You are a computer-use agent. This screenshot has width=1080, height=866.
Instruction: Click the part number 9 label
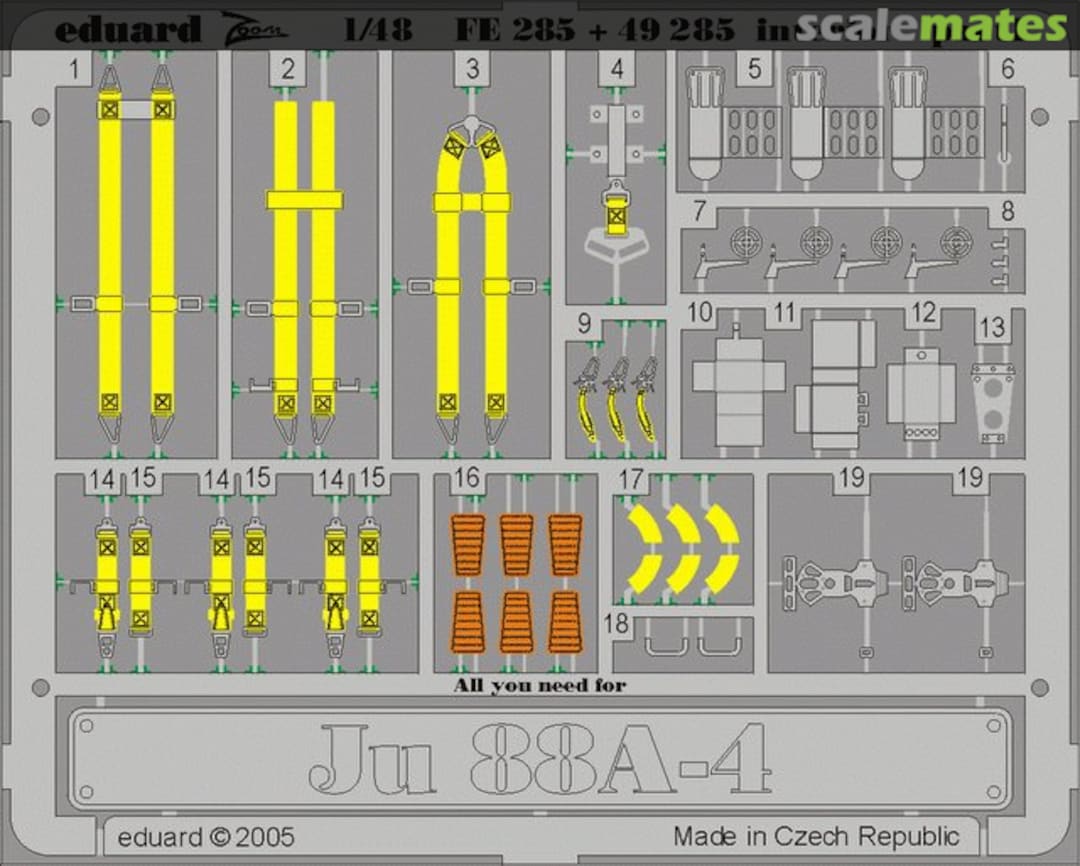click(x=584, y=325)
